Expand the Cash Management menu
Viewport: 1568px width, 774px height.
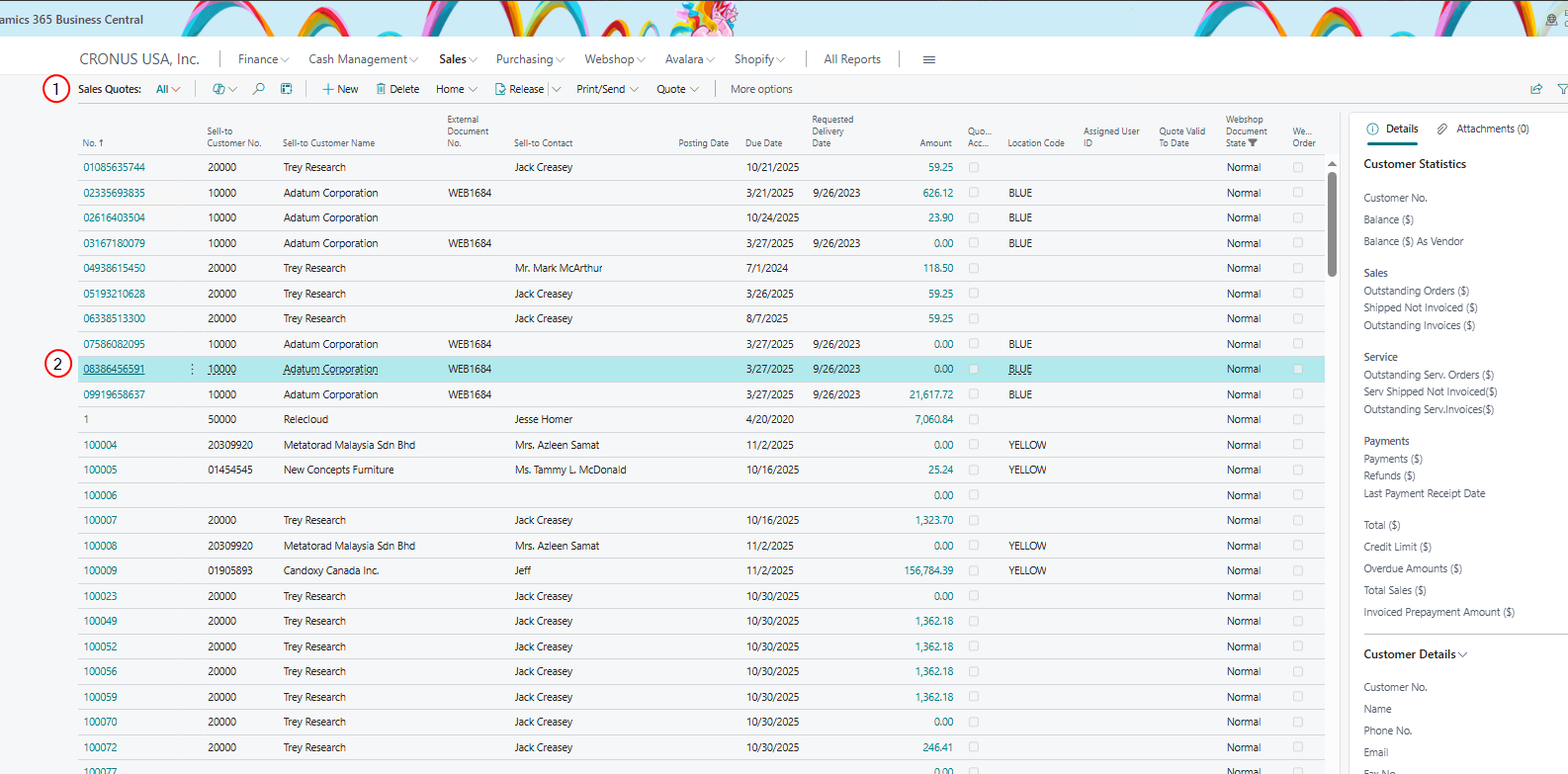pyautogui.click(x=363, y=59)
